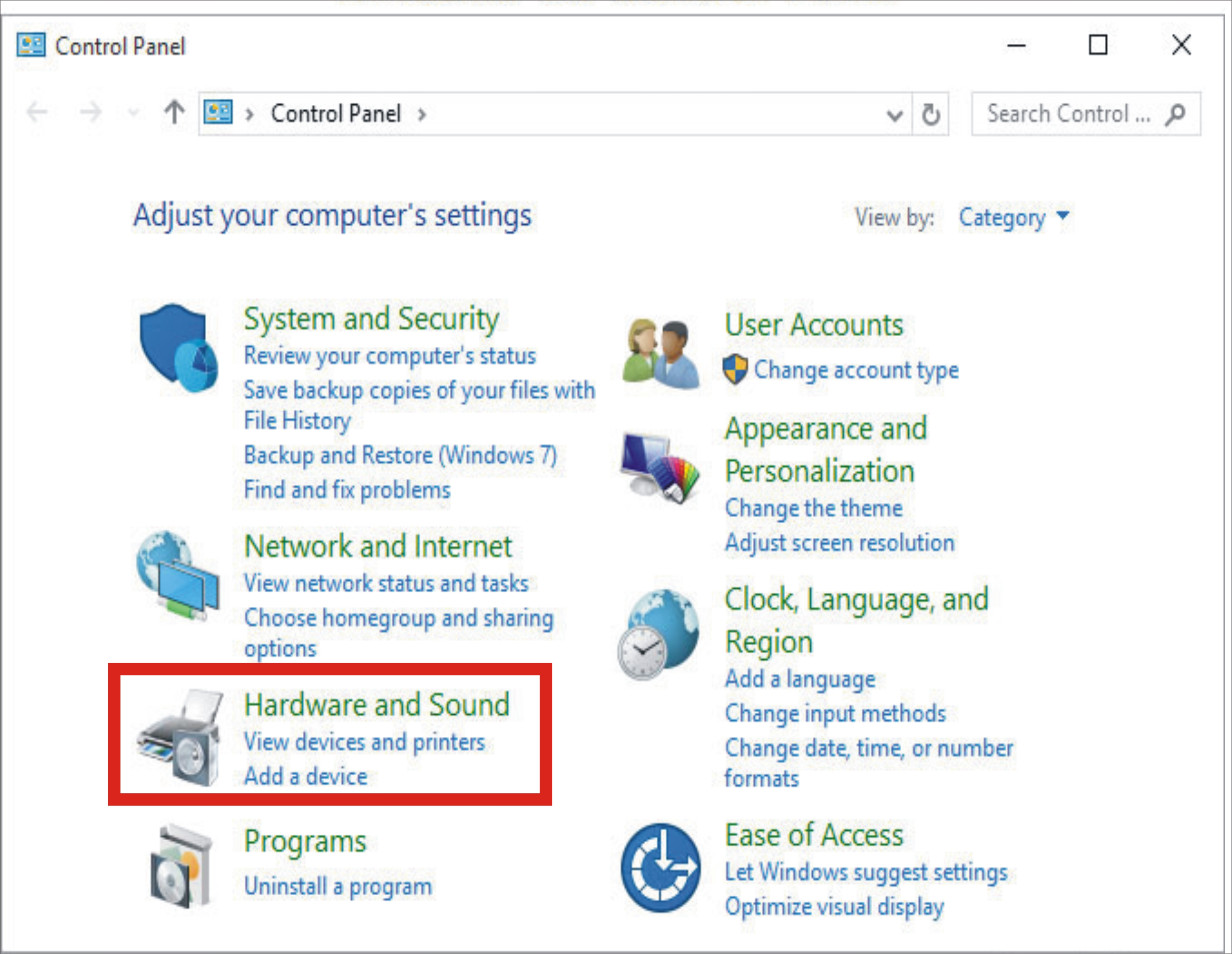Screen dimensions: 1232x954
Task: Open Ease of Access category
Action: pos(813,835)
